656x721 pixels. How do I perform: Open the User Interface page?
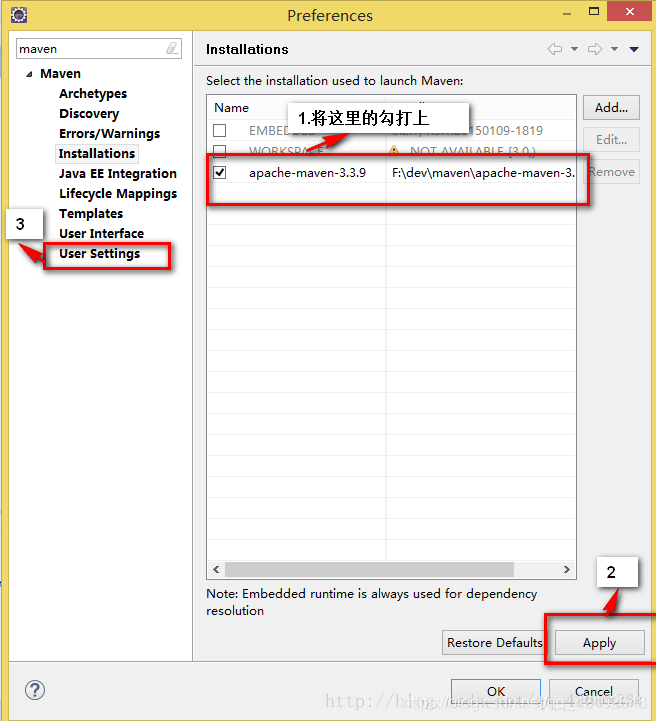[102, 234]
